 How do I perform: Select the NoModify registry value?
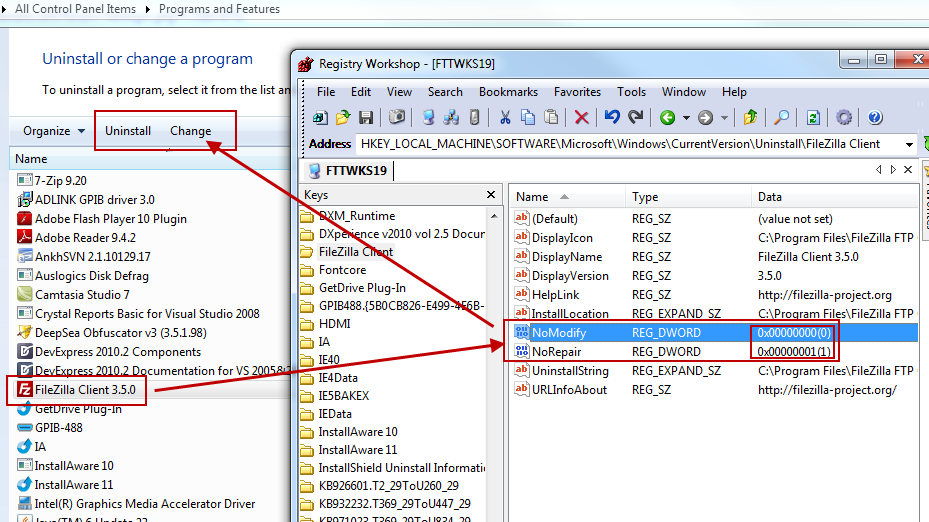point(716,332)
